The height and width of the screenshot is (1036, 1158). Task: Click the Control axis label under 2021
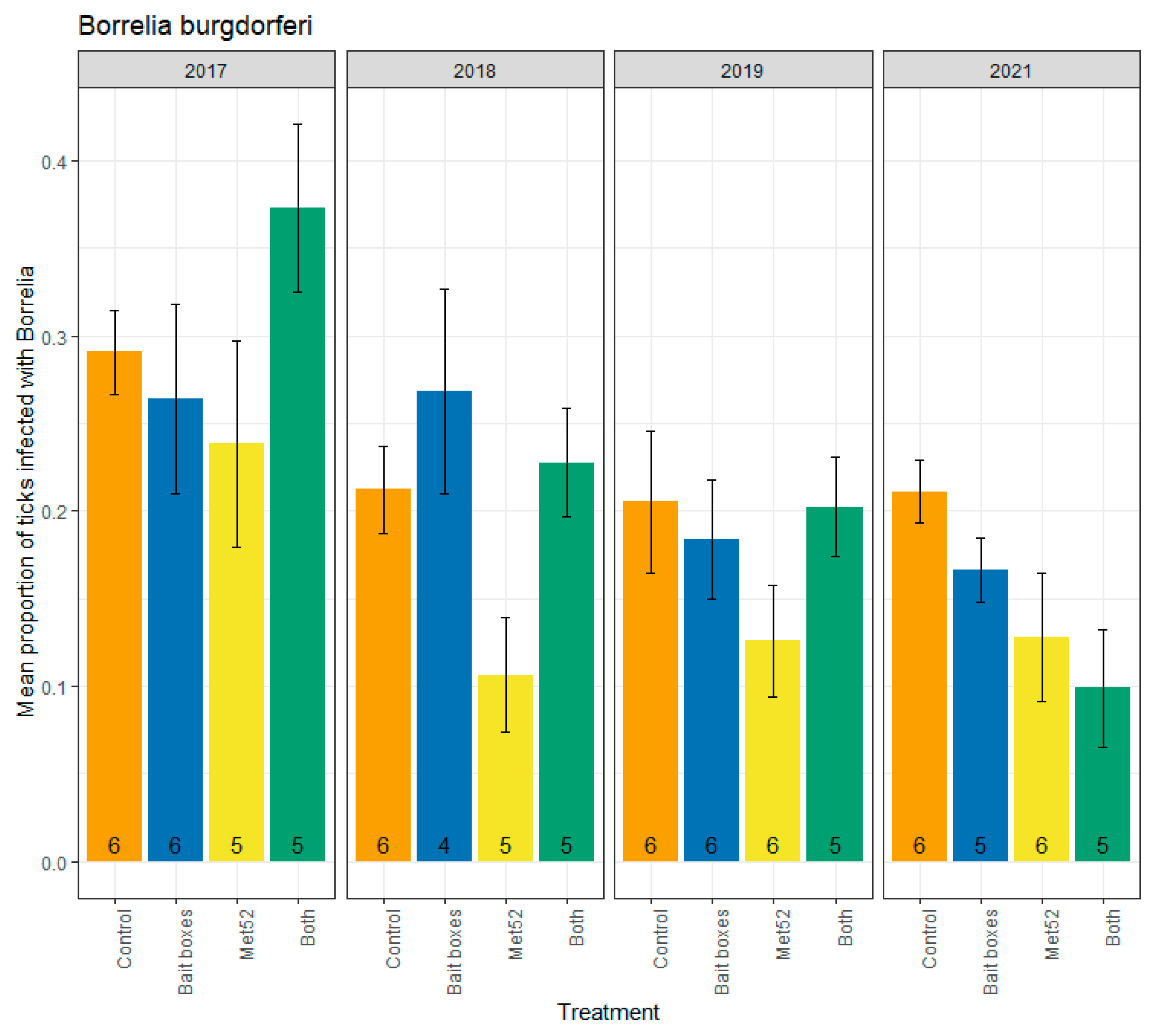tap(929, 939)
